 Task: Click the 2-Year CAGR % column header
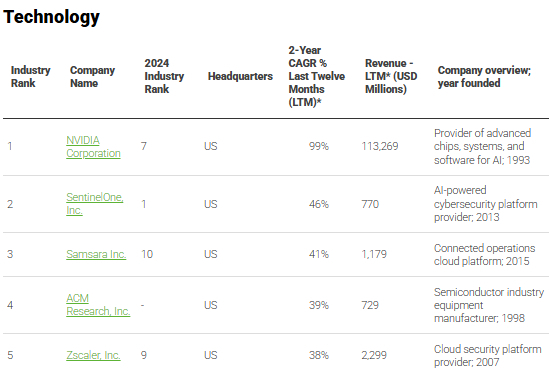coord(317,76)
